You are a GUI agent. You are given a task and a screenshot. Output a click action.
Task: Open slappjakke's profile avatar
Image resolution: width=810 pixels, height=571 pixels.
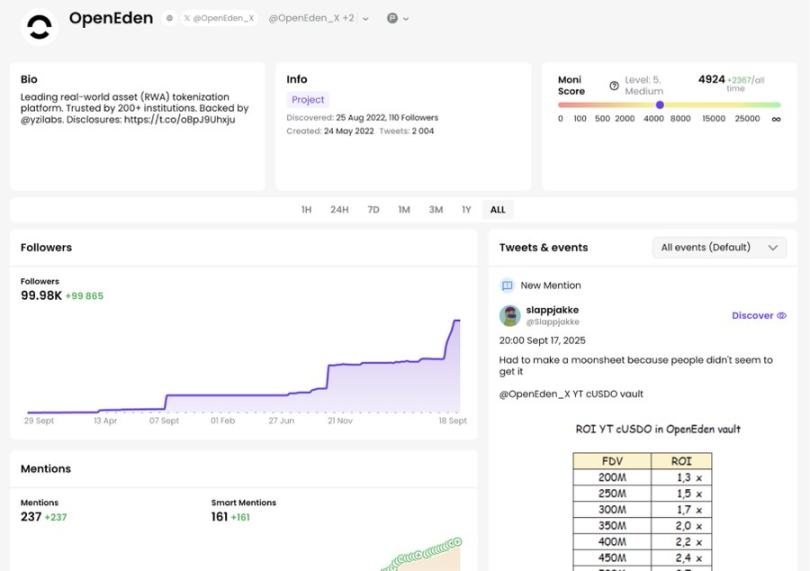(x=510, y=316)
